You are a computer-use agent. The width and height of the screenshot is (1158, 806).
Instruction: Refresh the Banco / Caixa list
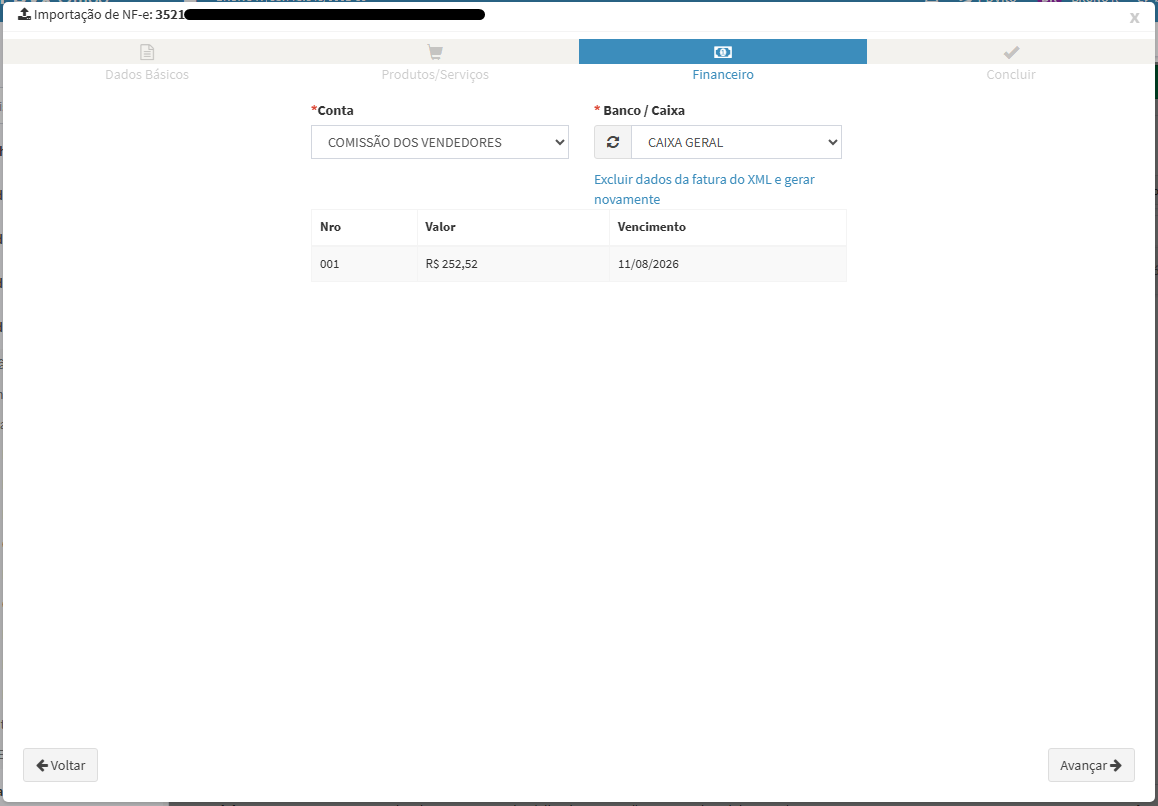[613, 143]
